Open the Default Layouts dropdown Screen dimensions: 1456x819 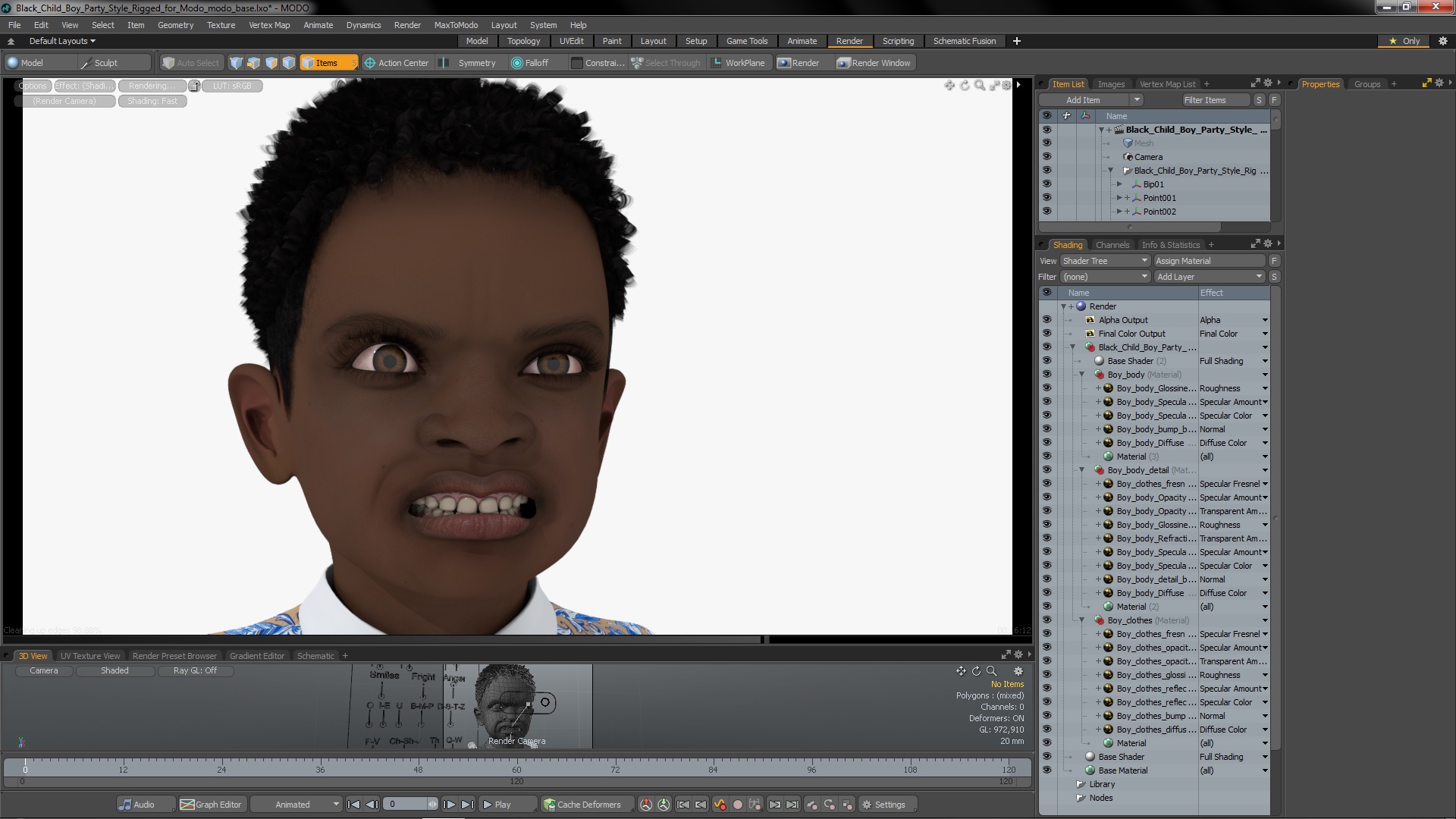[62, 41]
